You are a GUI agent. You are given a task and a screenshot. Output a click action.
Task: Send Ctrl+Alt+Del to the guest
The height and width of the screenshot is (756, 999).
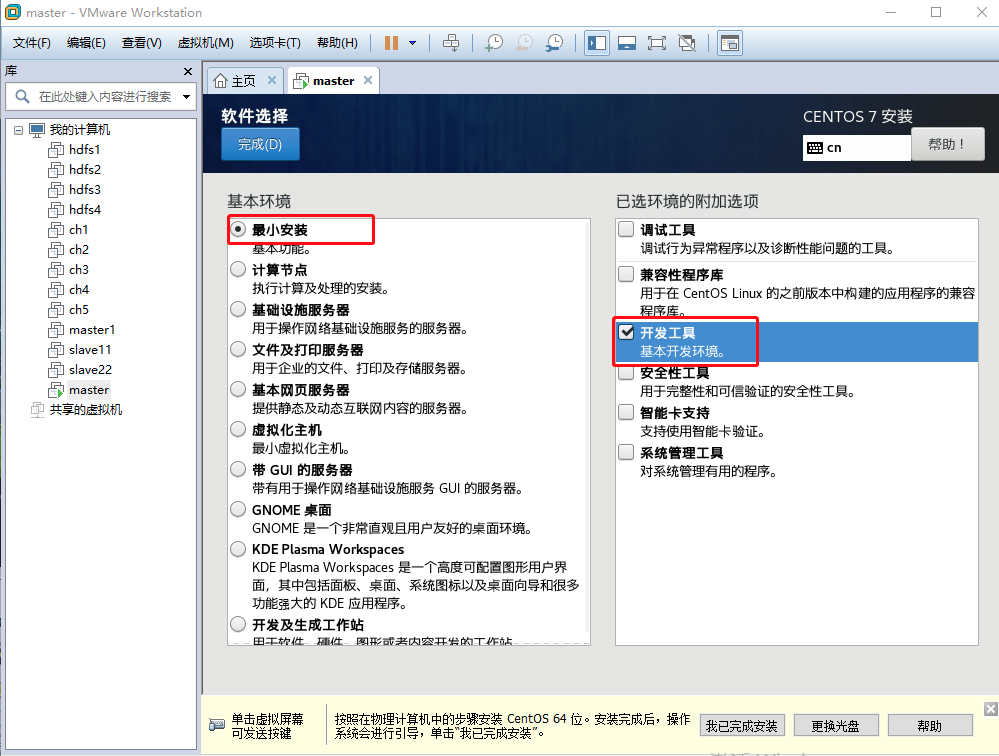(x=450, y=42)
